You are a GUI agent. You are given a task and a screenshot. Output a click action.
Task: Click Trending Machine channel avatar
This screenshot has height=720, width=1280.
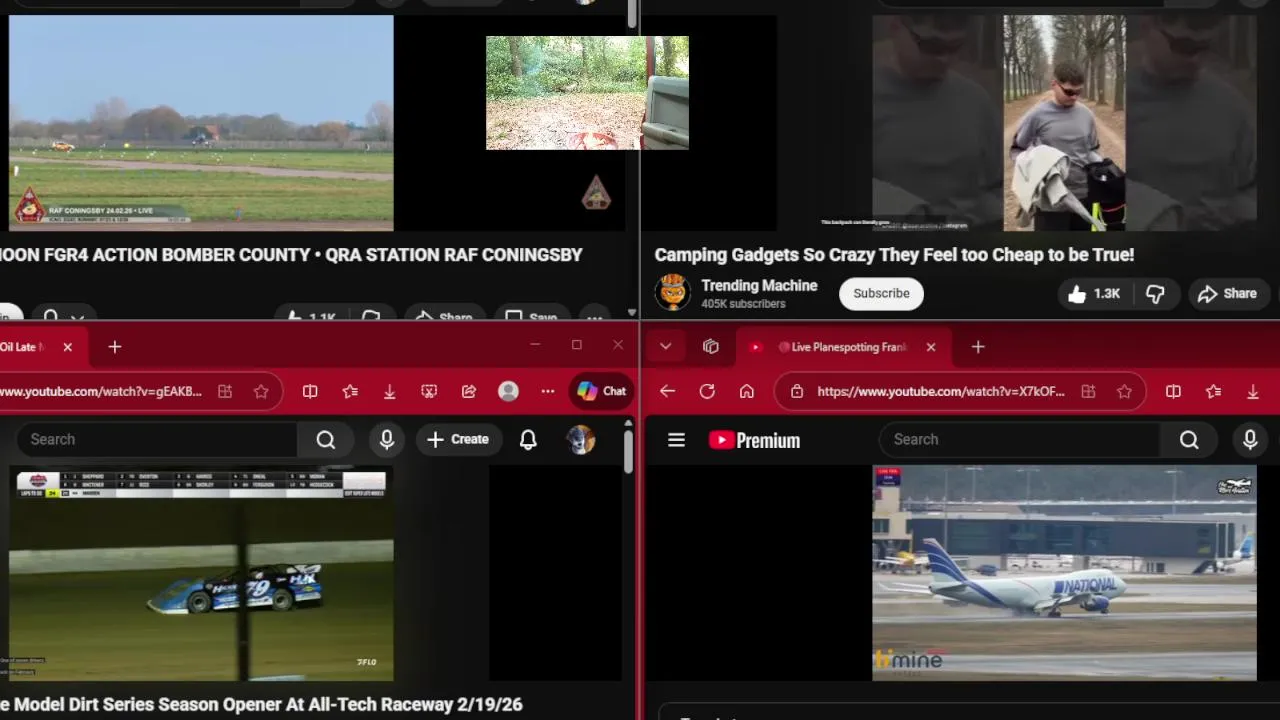tap(672, 293)
